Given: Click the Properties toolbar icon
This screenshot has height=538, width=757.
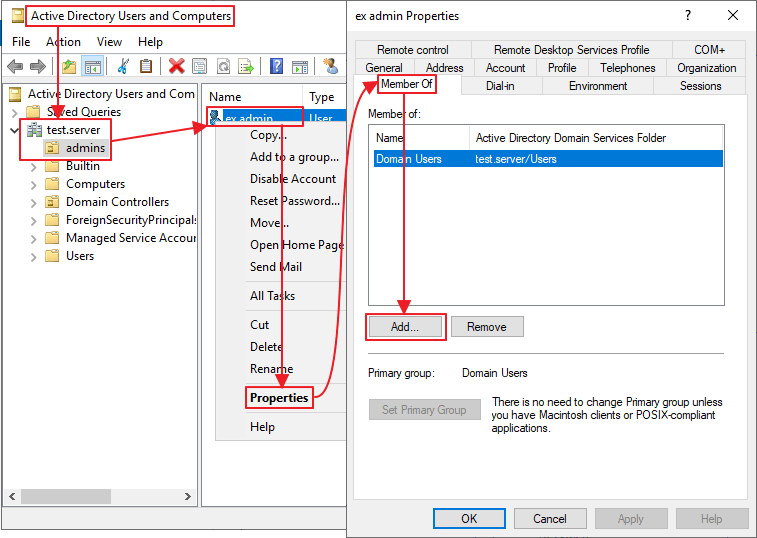Looking at the screenshot, I should (199, 66).
